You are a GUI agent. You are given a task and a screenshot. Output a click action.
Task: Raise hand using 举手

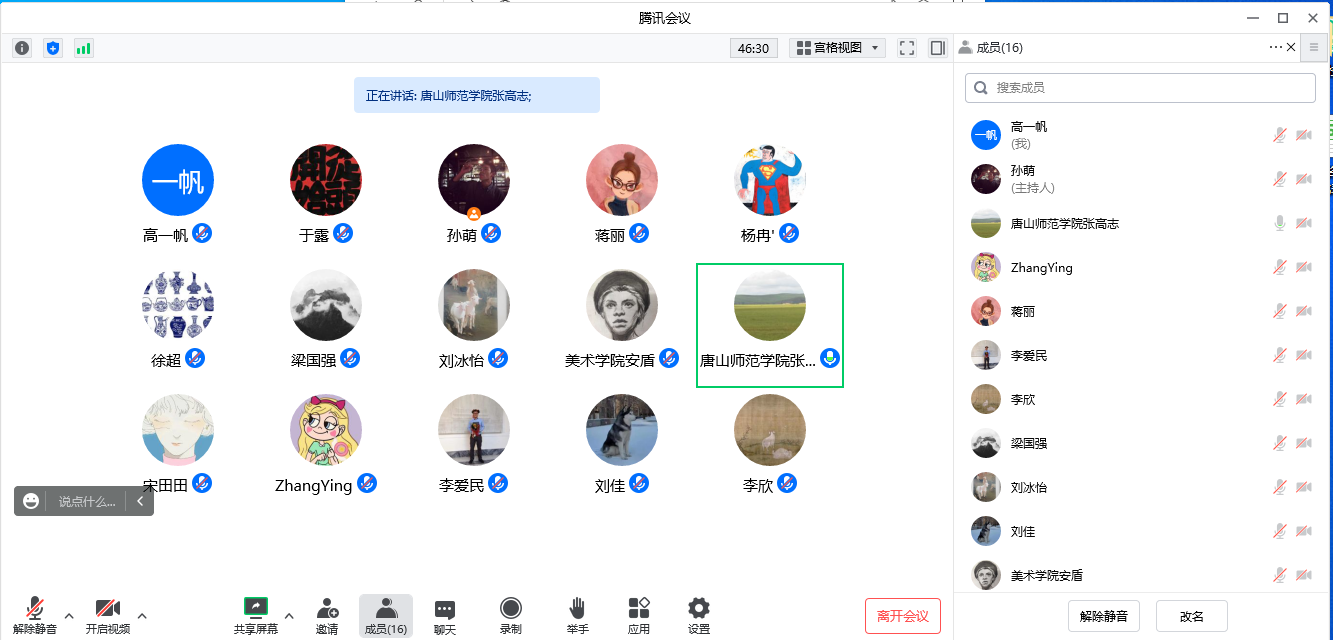coord(577,615)
